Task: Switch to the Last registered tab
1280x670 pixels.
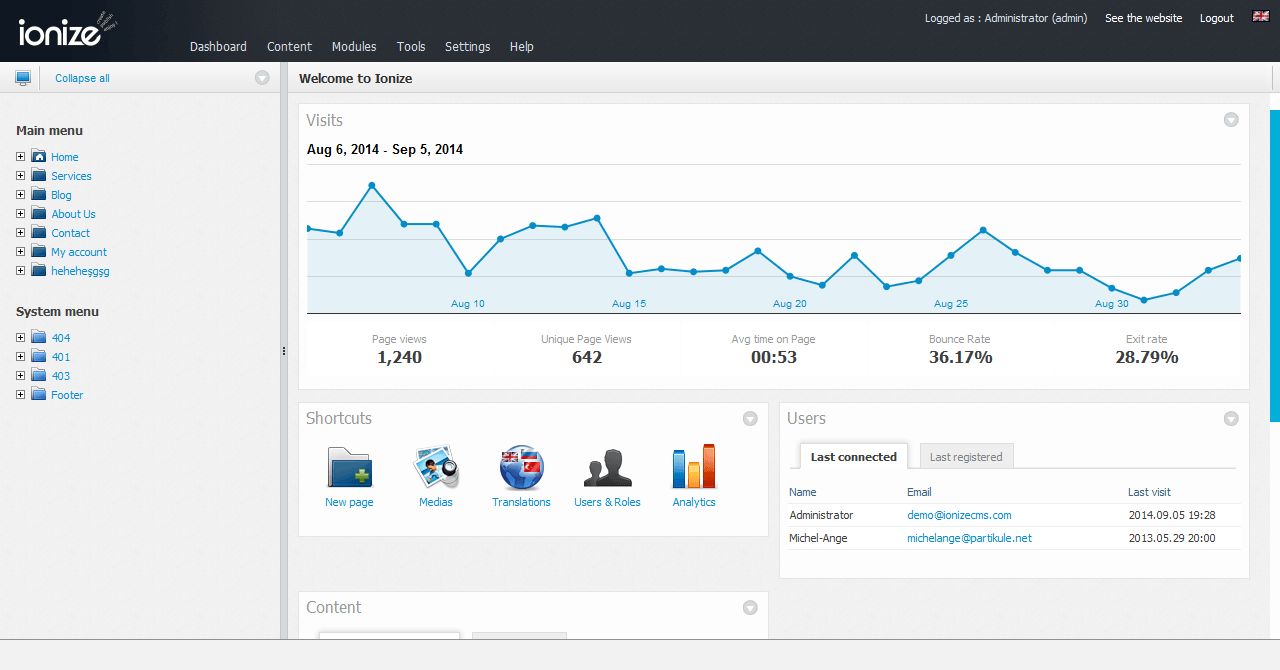Action: (x=966, y=456)
